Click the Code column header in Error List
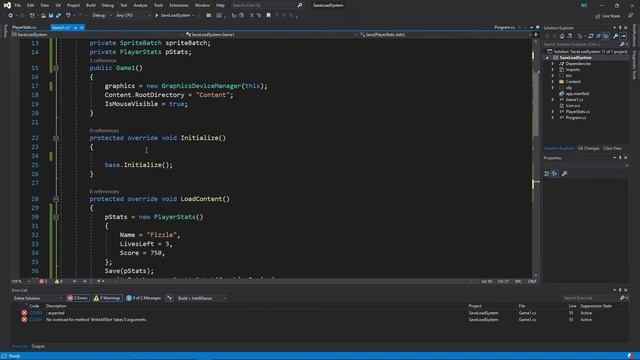 [x=34, y=306]
